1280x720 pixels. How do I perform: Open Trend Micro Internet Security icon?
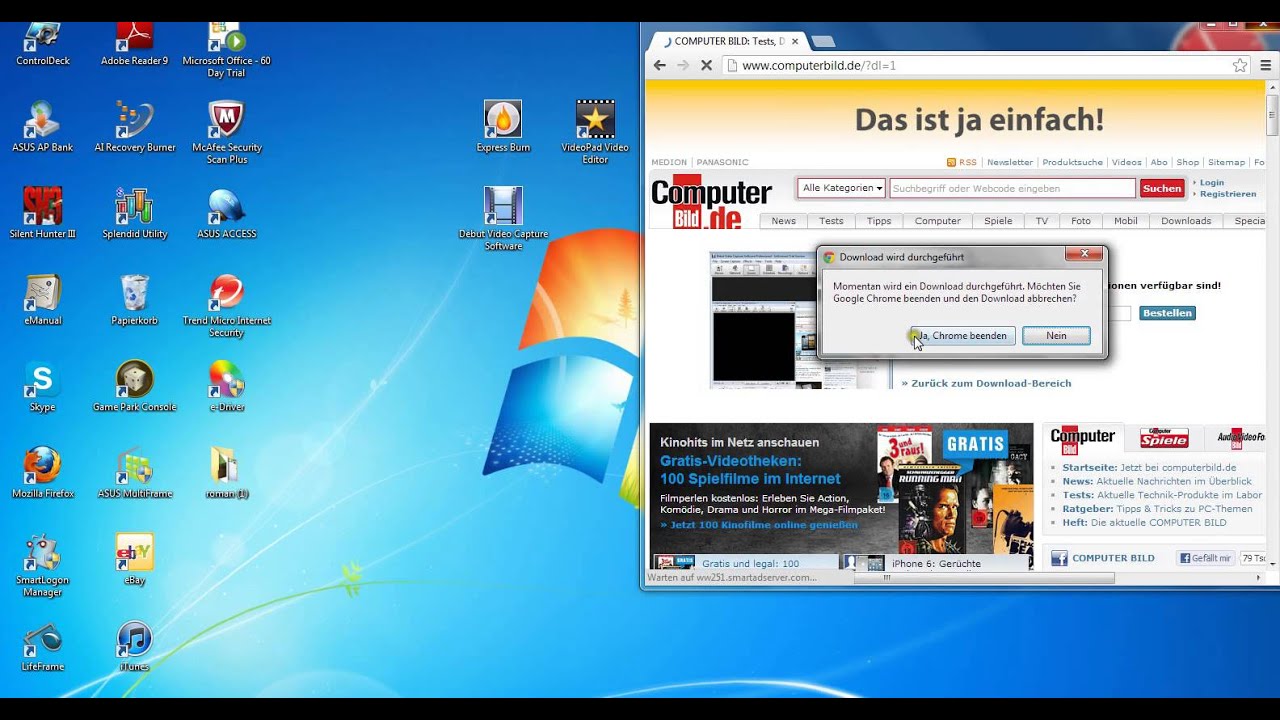(x=226, y=306)
